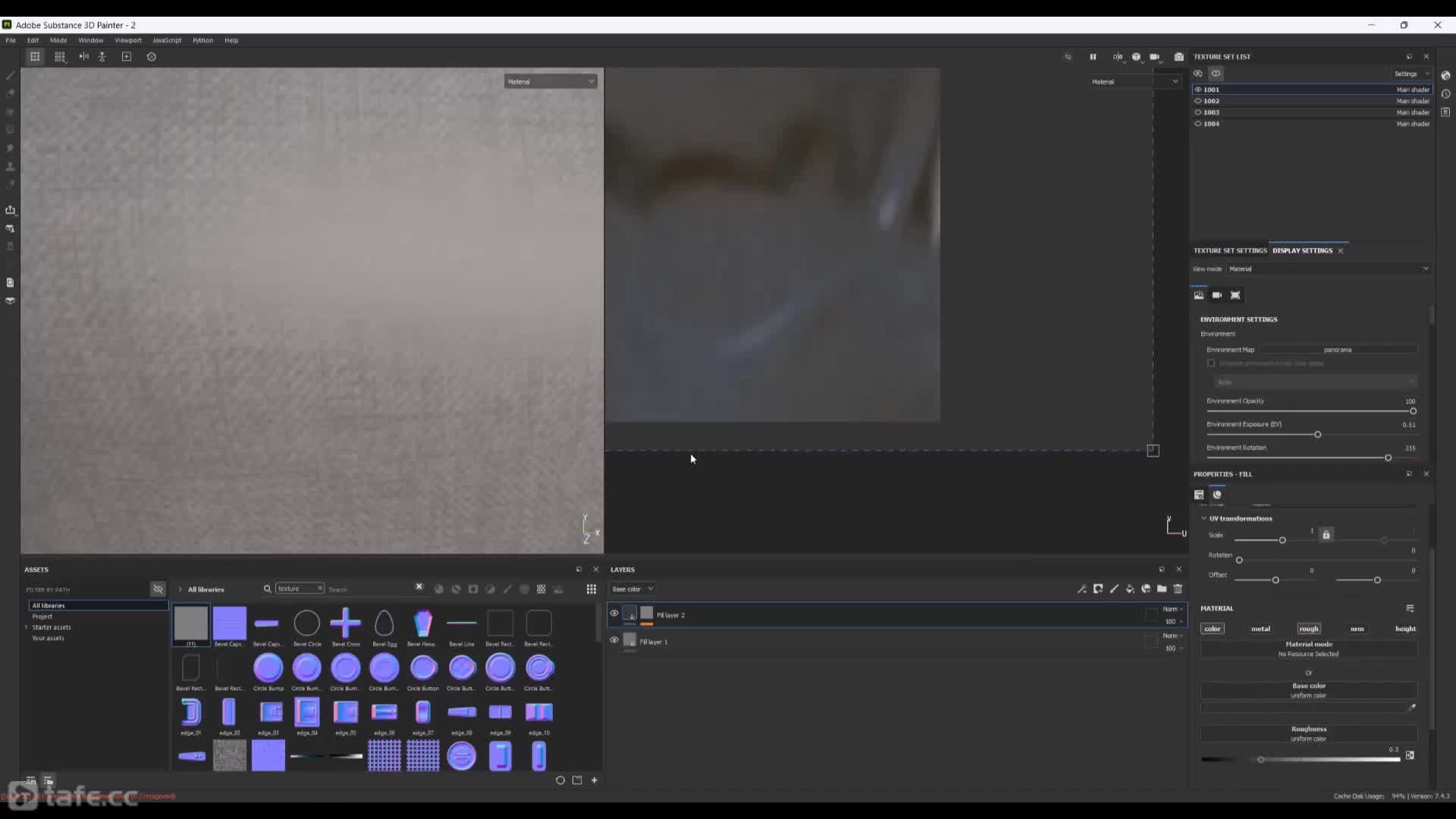Open the viewport settings icon in Display Settings
The height and width of the screenshot is (819, 1456).
coord(1235,295)
